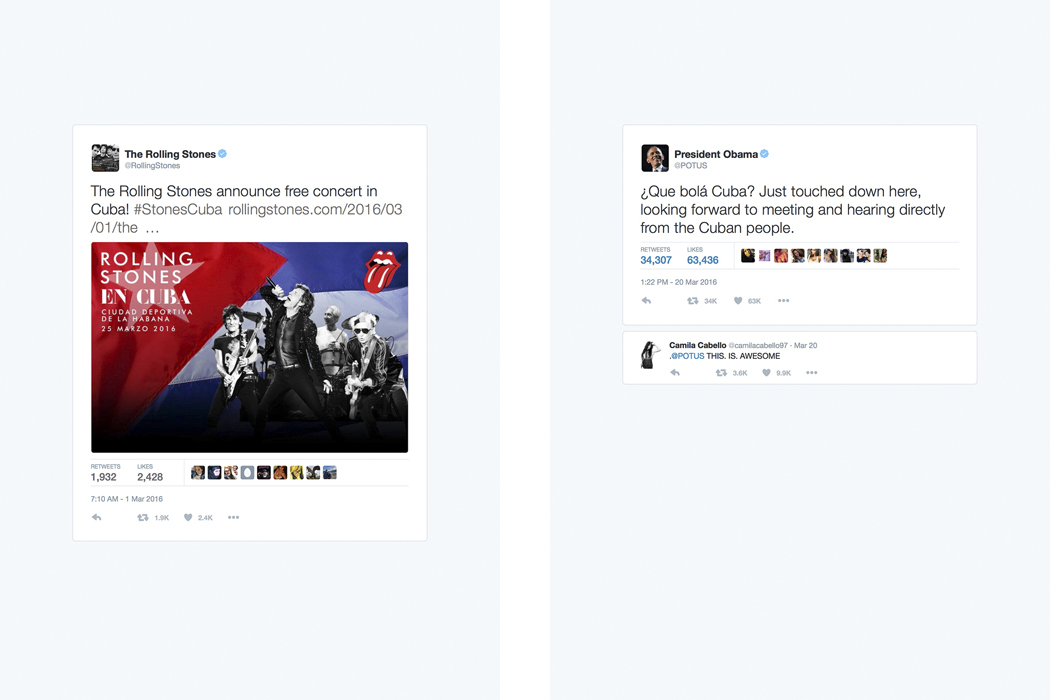View Rolling Stones En Cuba concert image
The height and width of the screenshot is (700, 1050).
(x=249, y=347)
